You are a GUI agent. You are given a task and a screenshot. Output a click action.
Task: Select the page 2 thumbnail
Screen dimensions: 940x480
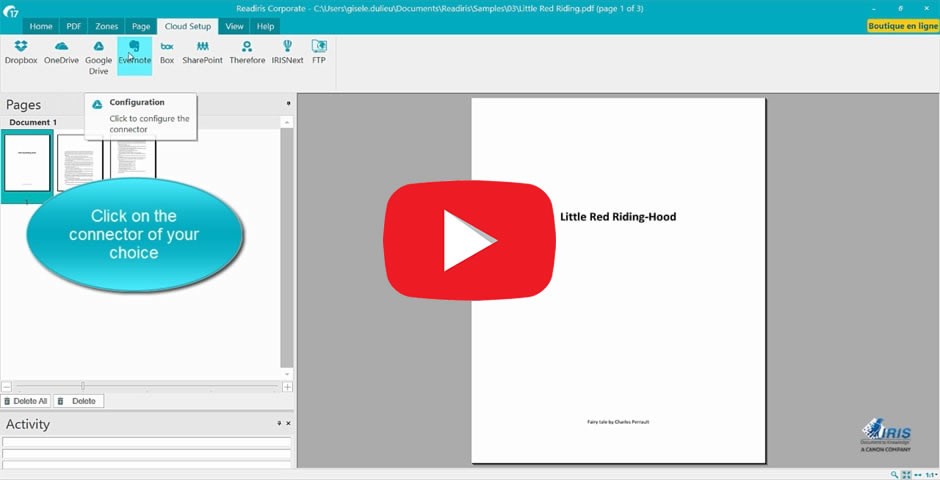[x=80, y=163]
